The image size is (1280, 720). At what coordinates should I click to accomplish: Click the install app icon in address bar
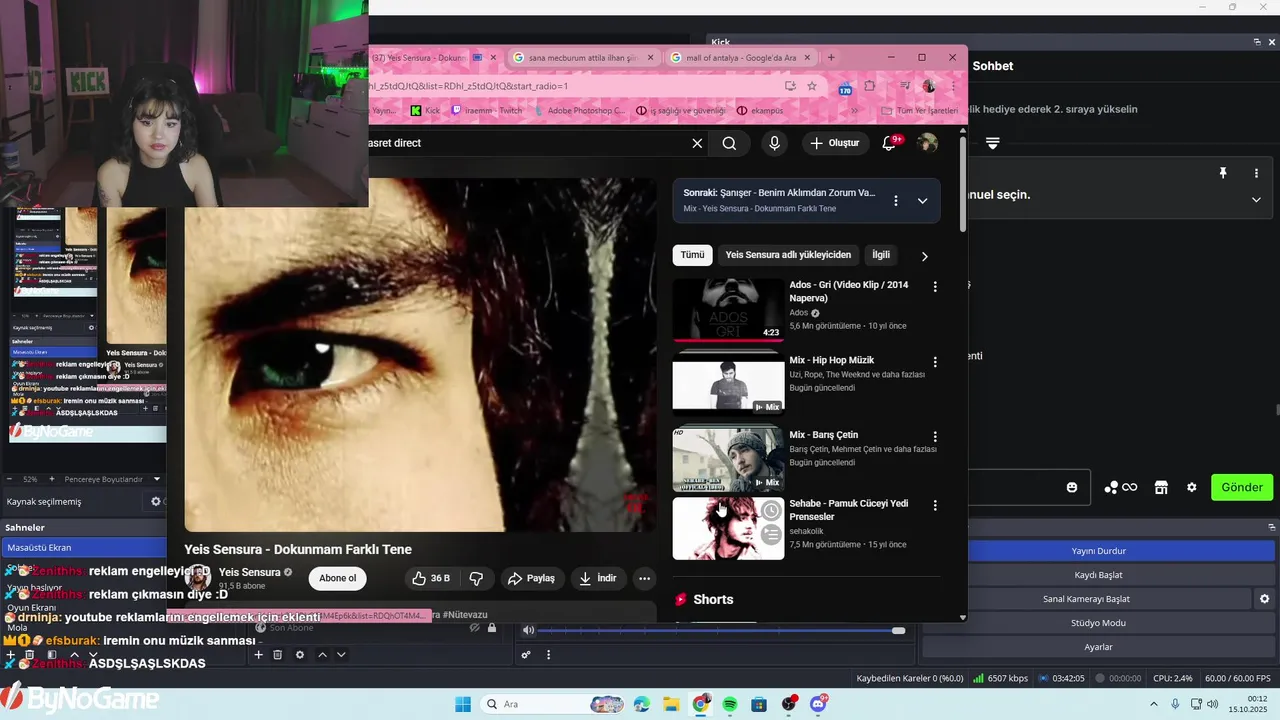(790, 86)
